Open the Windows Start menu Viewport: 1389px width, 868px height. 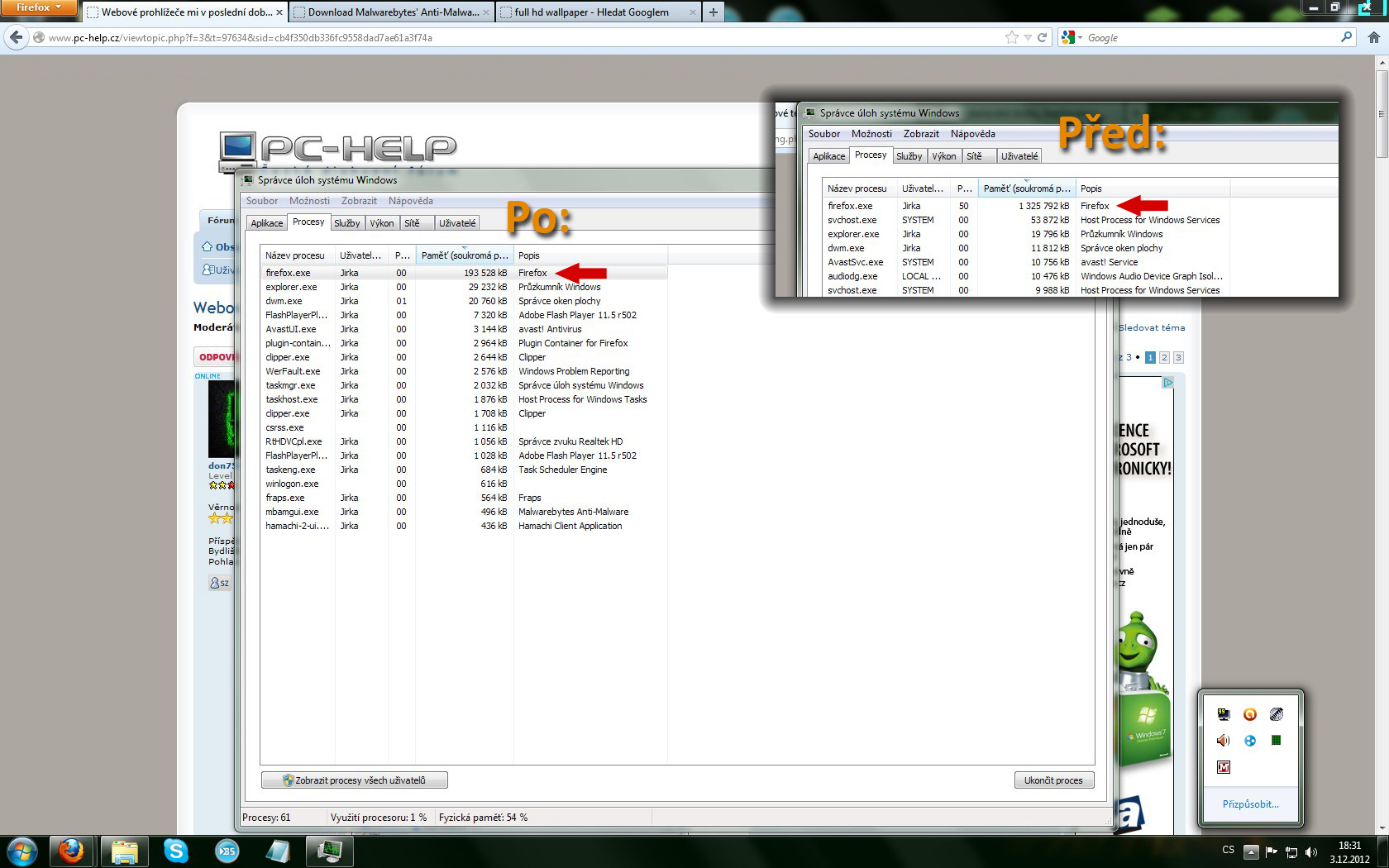click(22, 851)
